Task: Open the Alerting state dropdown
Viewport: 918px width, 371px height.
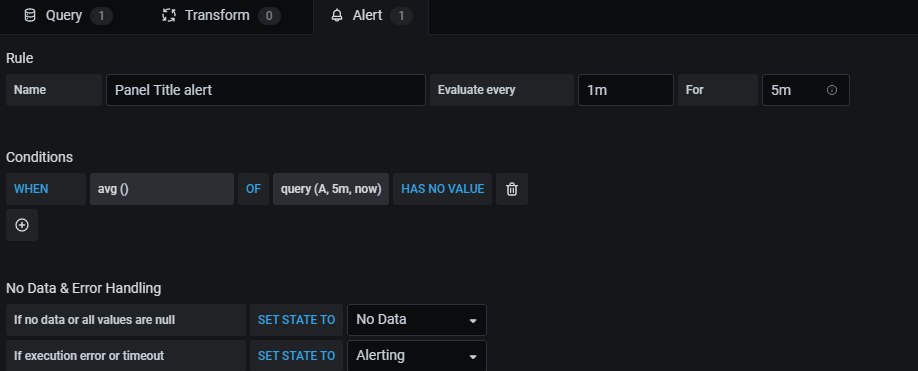Action: click(416, 356)
